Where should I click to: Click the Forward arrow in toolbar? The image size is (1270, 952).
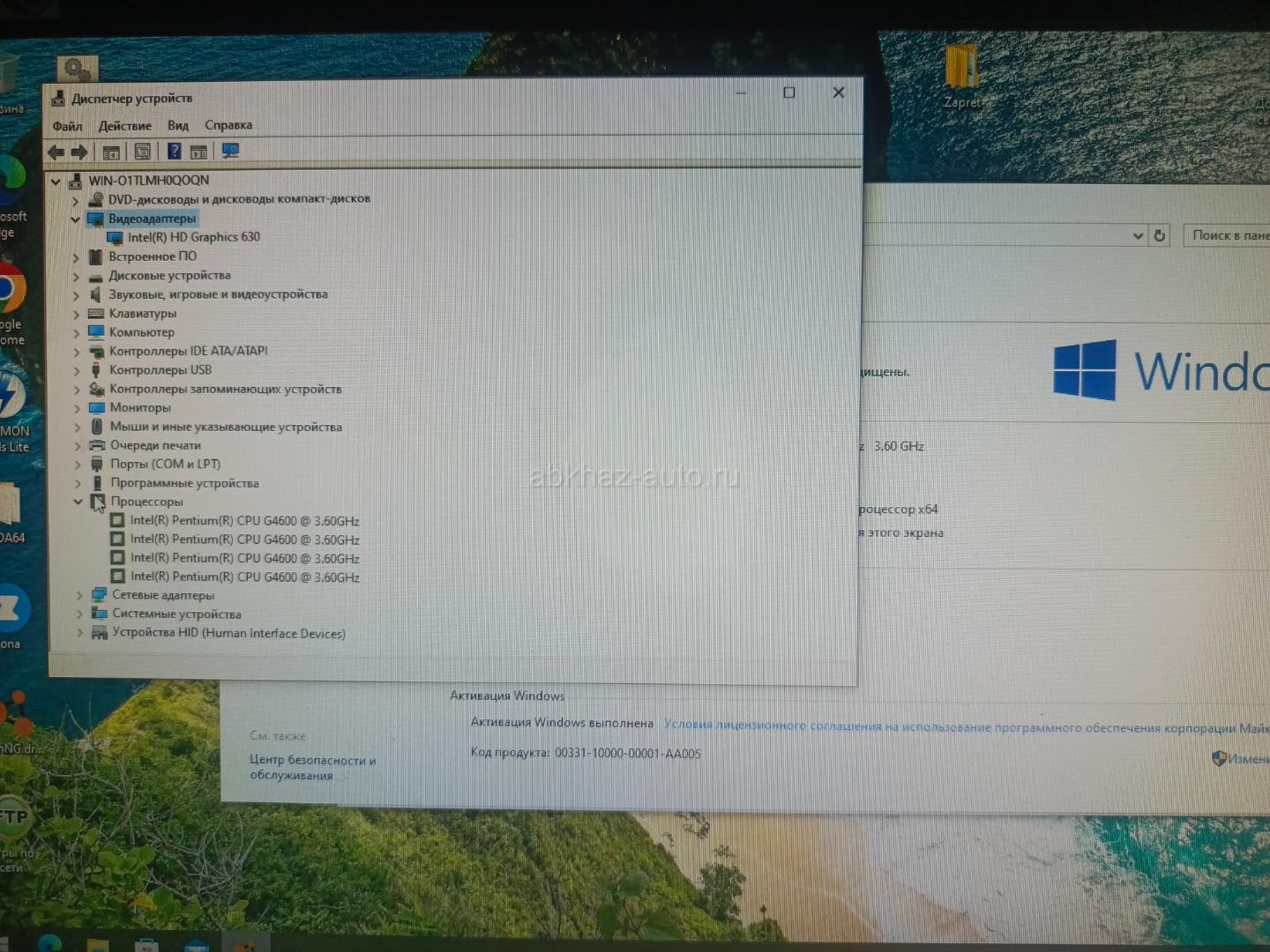coord(79,152)
